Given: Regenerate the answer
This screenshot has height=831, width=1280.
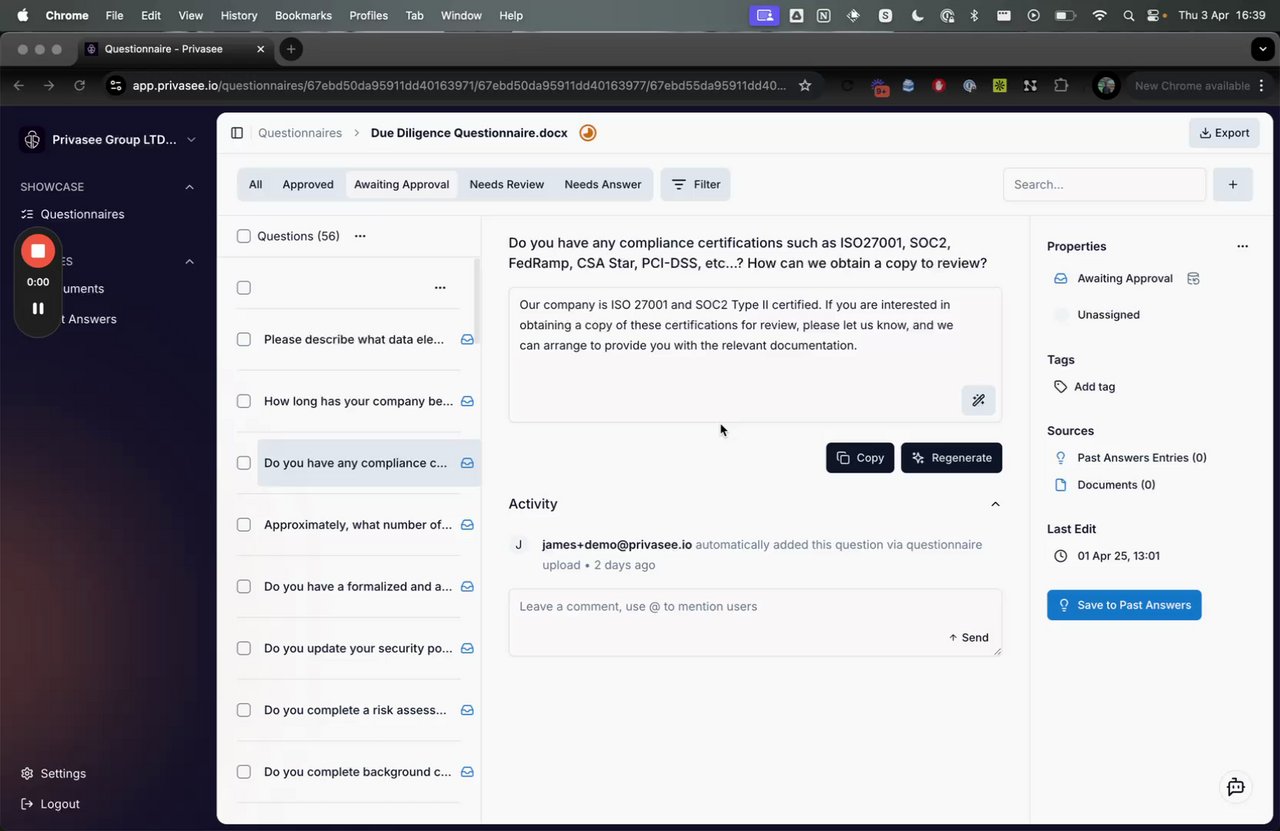Looking at the screenshot, I should point(951,458).
